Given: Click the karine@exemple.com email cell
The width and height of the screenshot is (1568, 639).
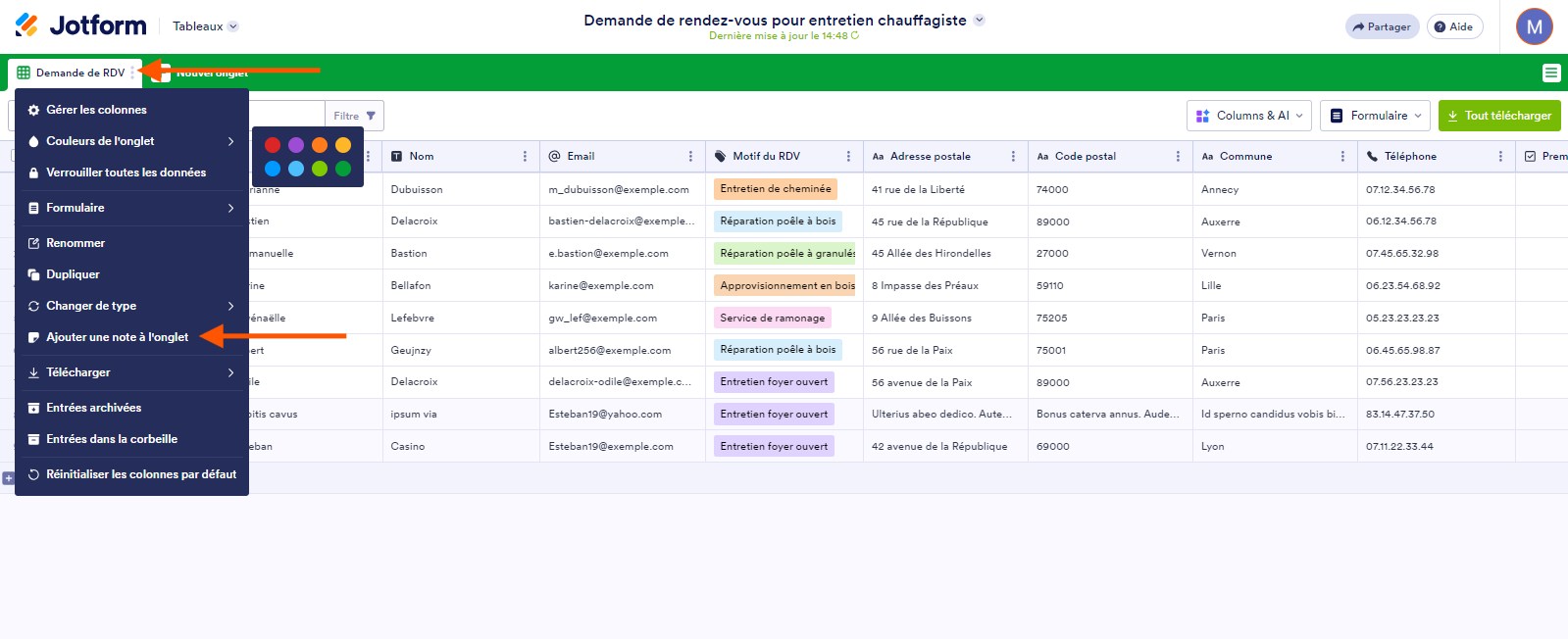Looking at the screenshot, I should [x=622, y=285].
